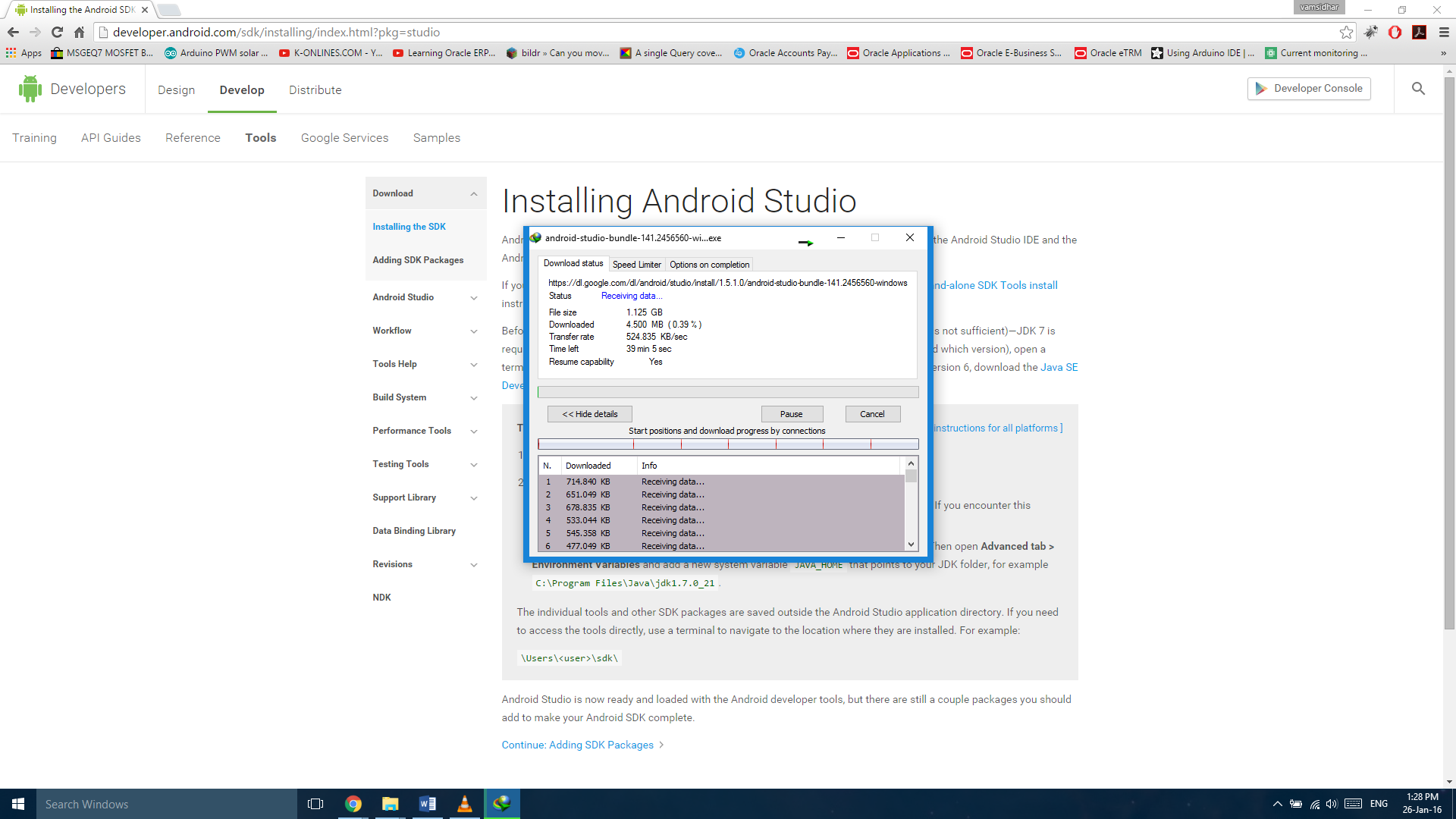
Task: Open the site search magnifier icon
Action: click(x=1417, y=88)
